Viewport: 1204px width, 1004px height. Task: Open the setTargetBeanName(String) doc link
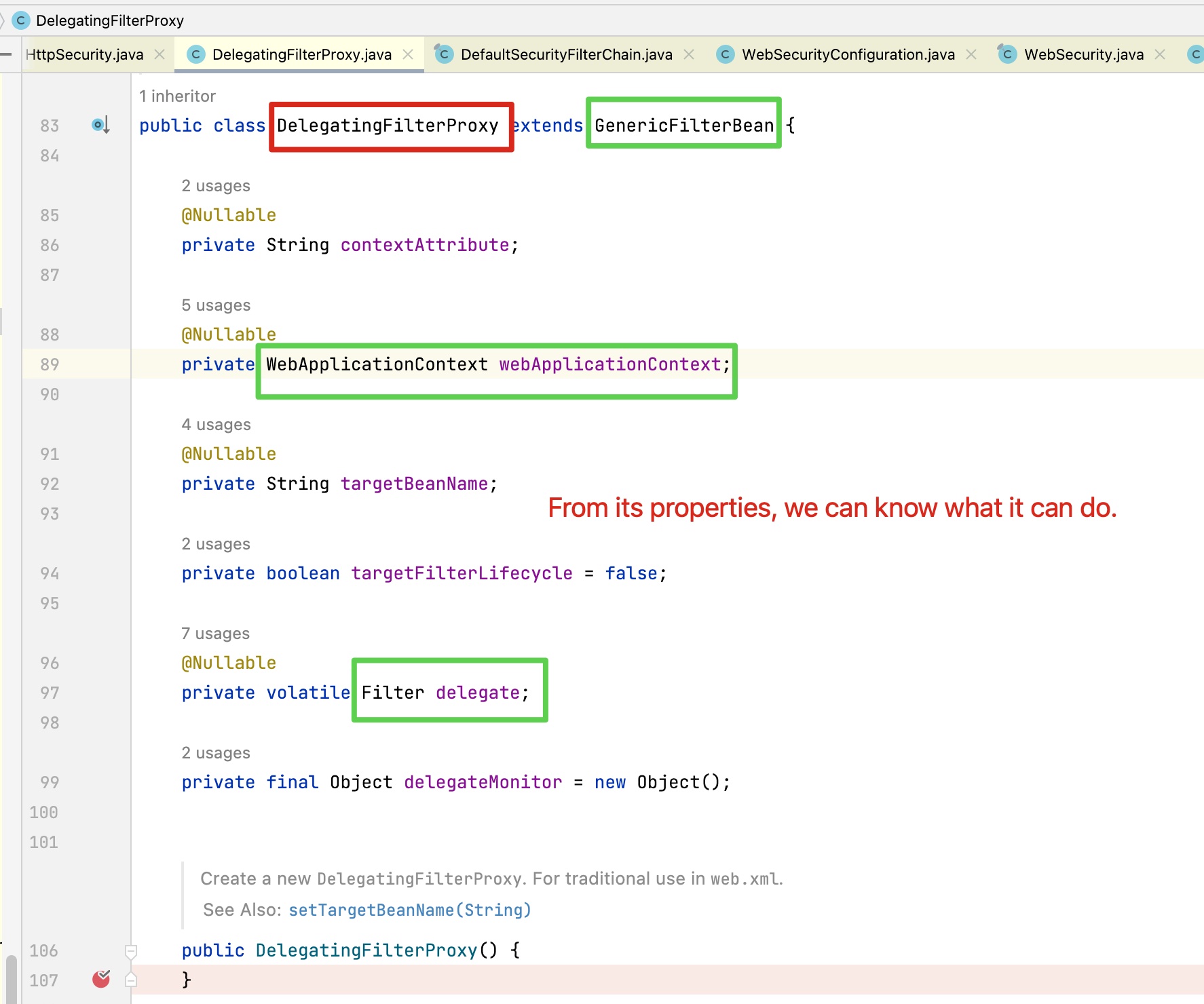[x=410, y=910]
